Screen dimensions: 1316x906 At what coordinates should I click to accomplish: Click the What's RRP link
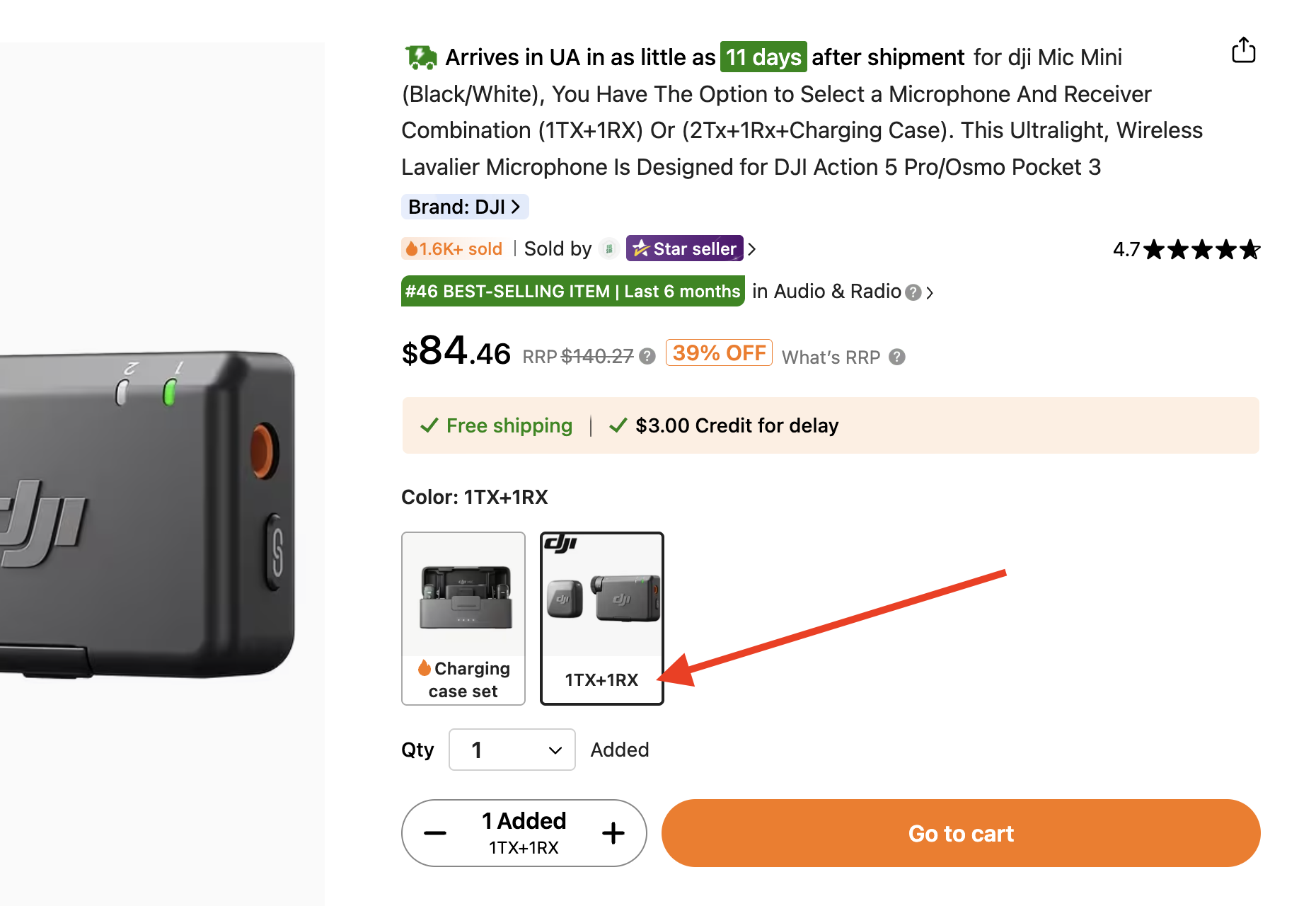[x=831, y=357]
